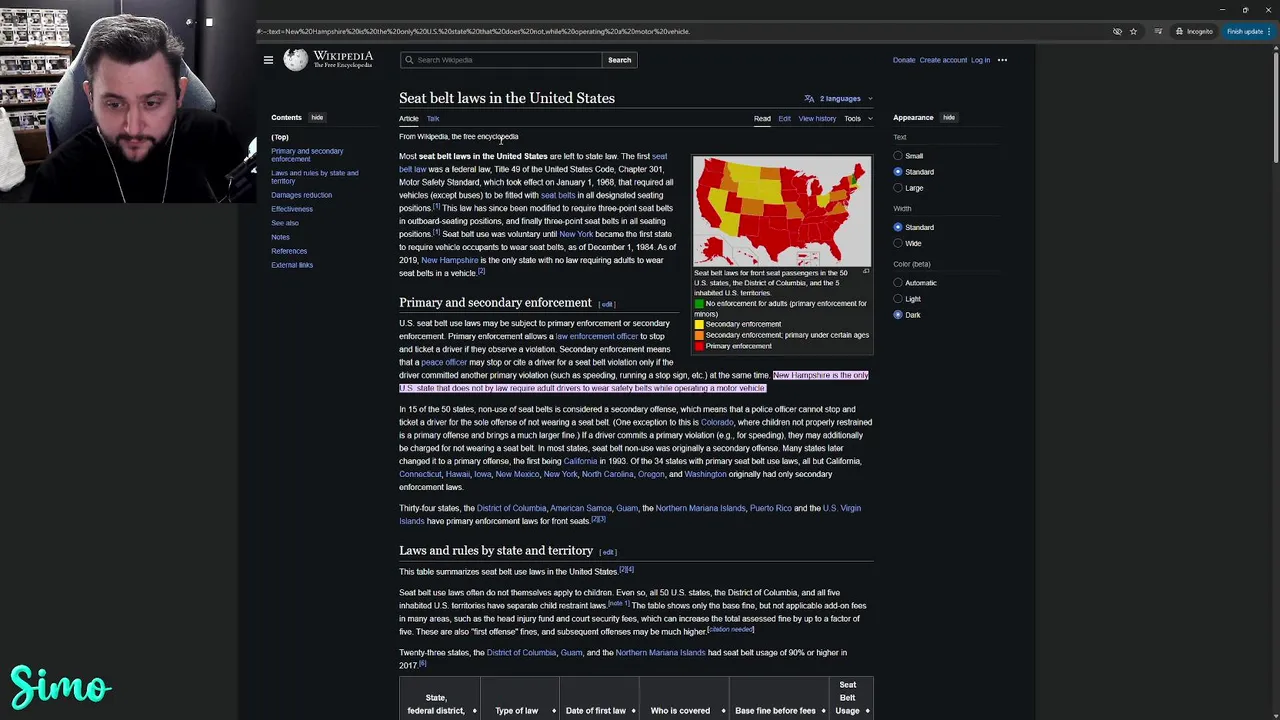
Task: Jump to References in contents
Action: tap(289, 251)
